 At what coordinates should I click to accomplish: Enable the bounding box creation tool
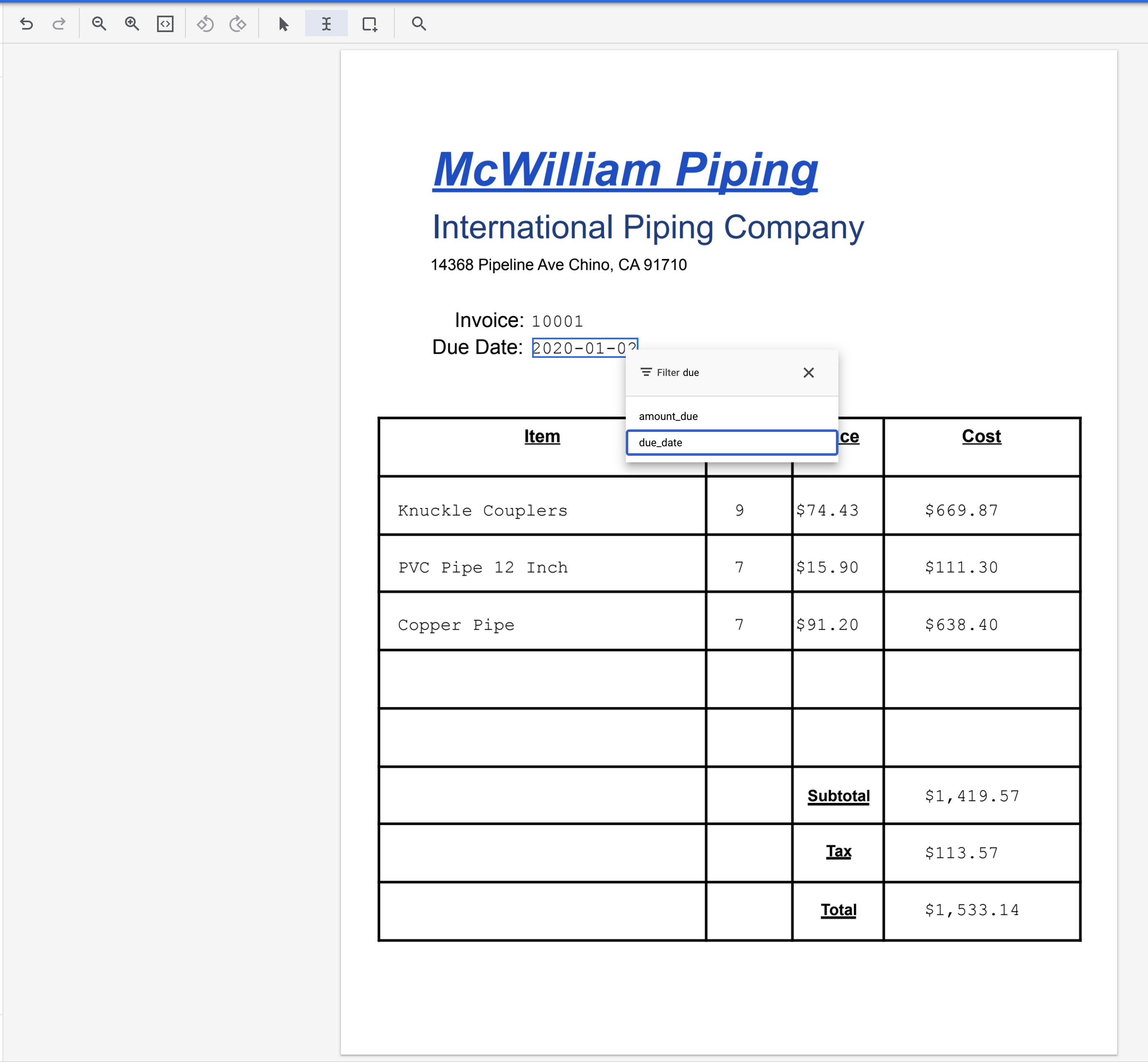tap(370, 24)
